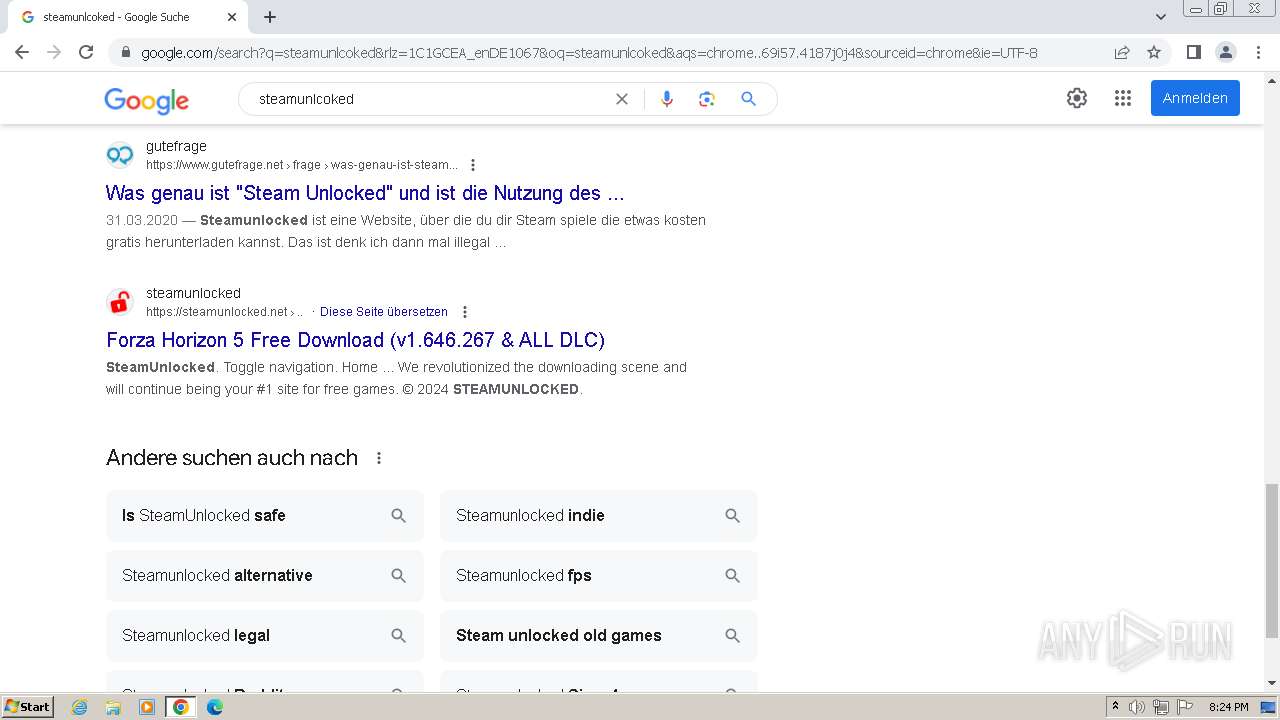Viewport: 1280px width, 720px height.
Task: Open Google quick settings gear
Action: pyautogui.click(x=1077, y=98)
